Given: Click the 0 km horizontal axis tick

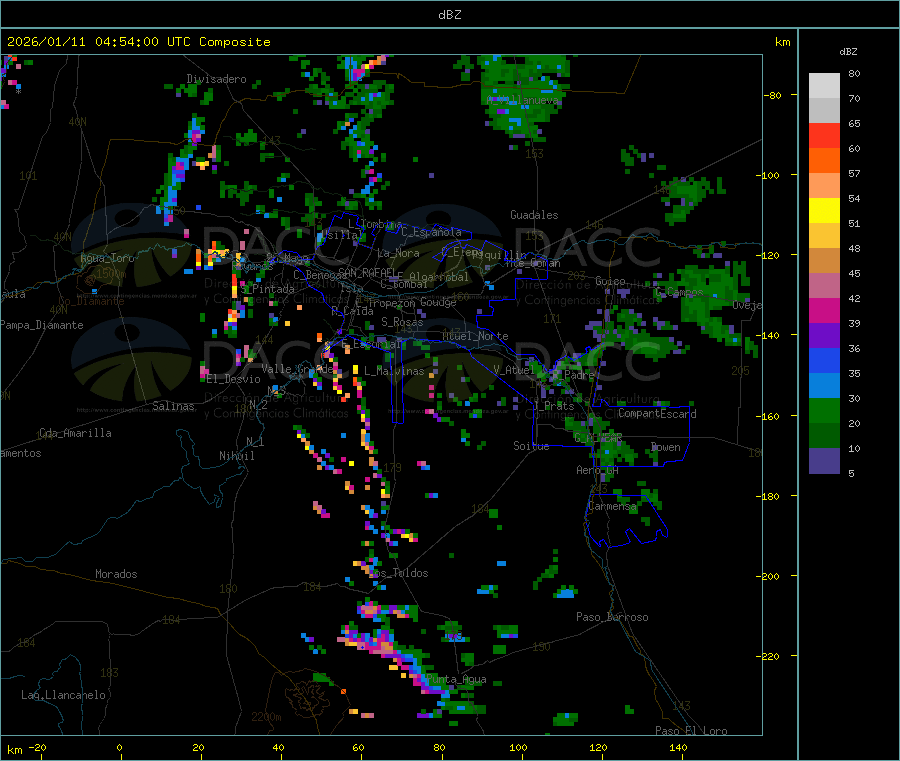Looking at the screenshot, I should (x=119, y=747).
